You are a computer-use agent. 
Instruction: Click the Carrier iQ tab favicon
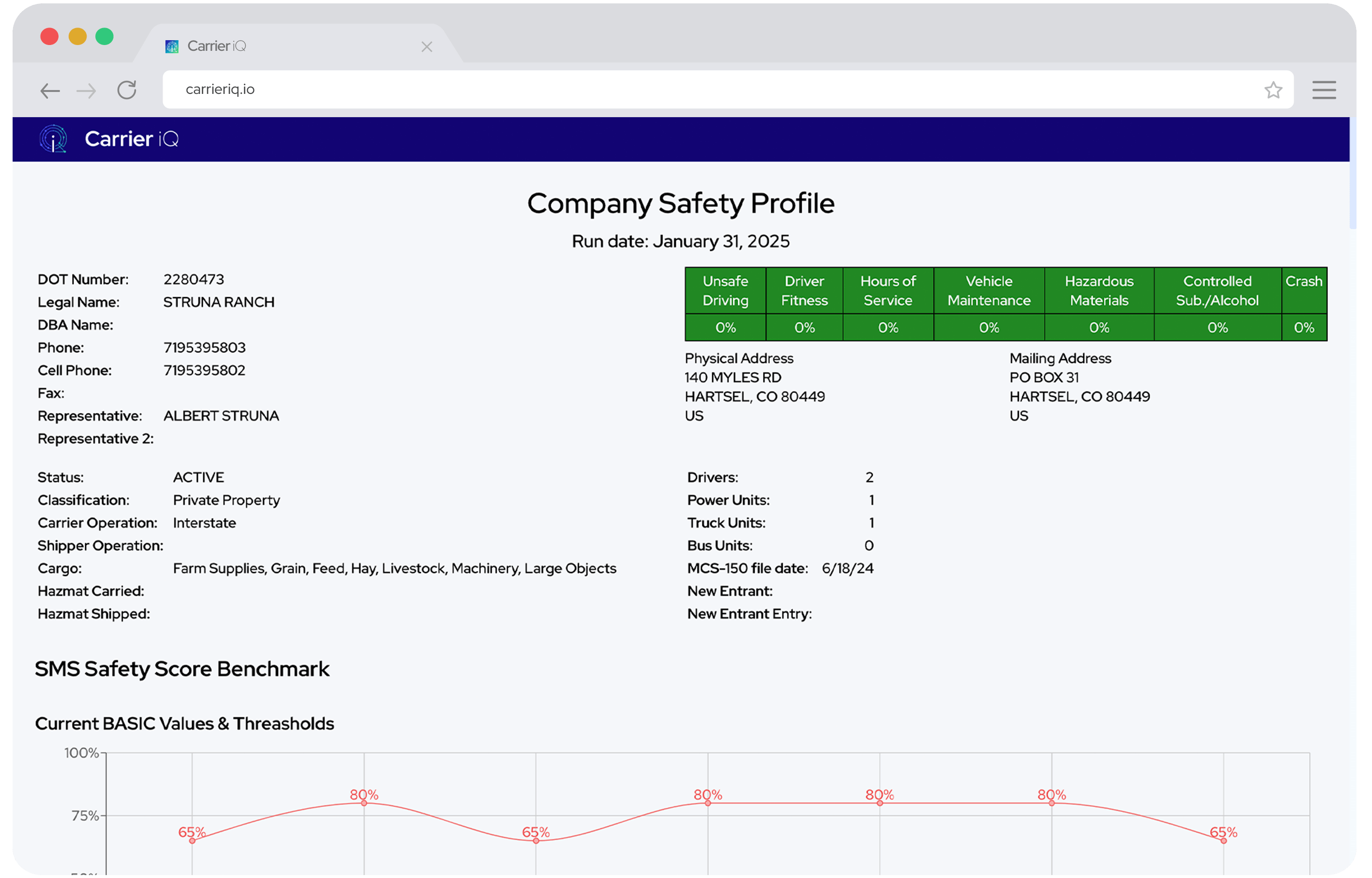tap(171, 46)
